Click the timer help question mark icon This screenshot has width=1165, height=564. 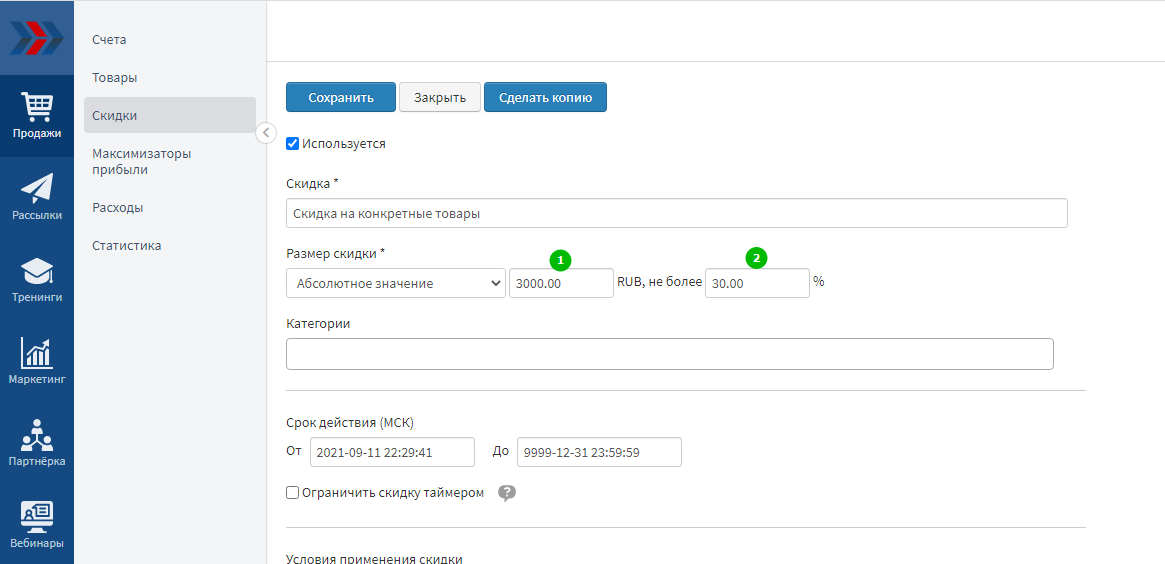click(507, 493)
